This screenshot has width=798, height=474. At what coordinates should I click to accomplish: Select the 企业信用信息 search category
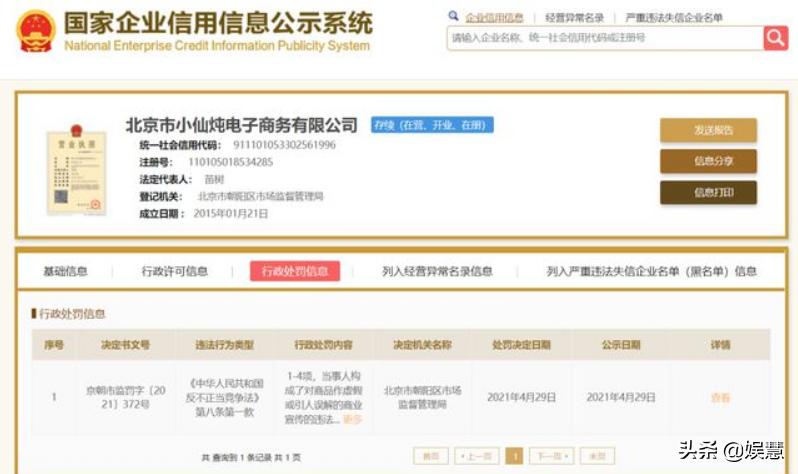click(494, 18)
